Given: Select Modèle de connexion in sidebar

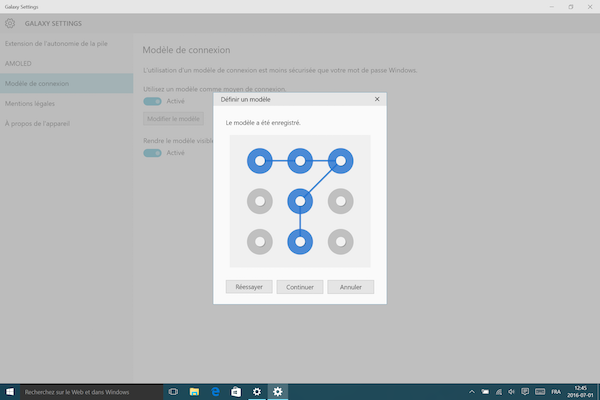Looking at the screenshot, I should [x=67, y=83].
